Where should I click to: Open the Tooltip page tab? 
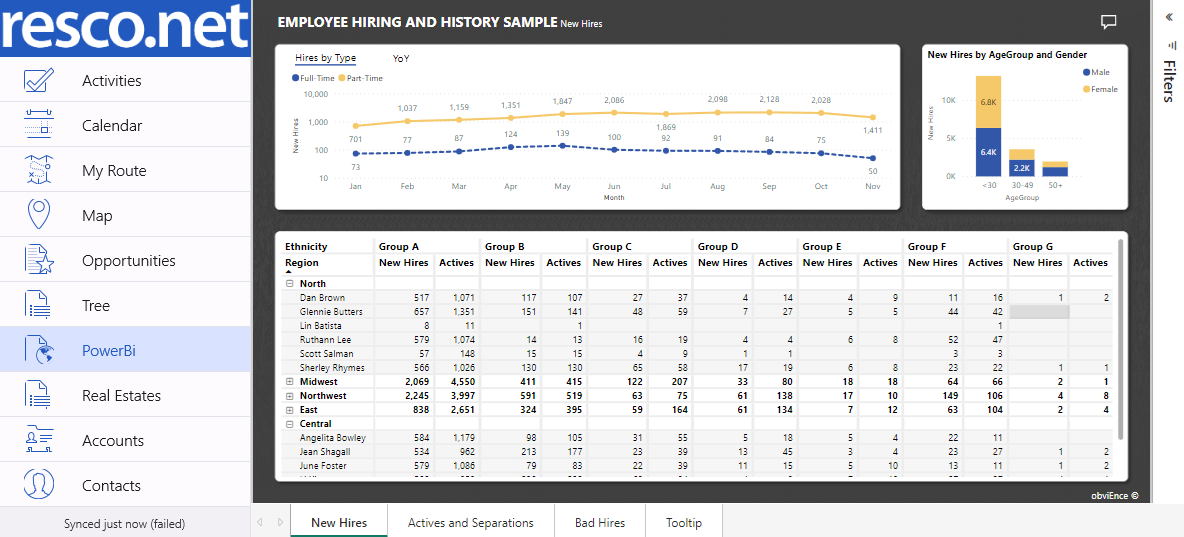[x=684, y=522]
